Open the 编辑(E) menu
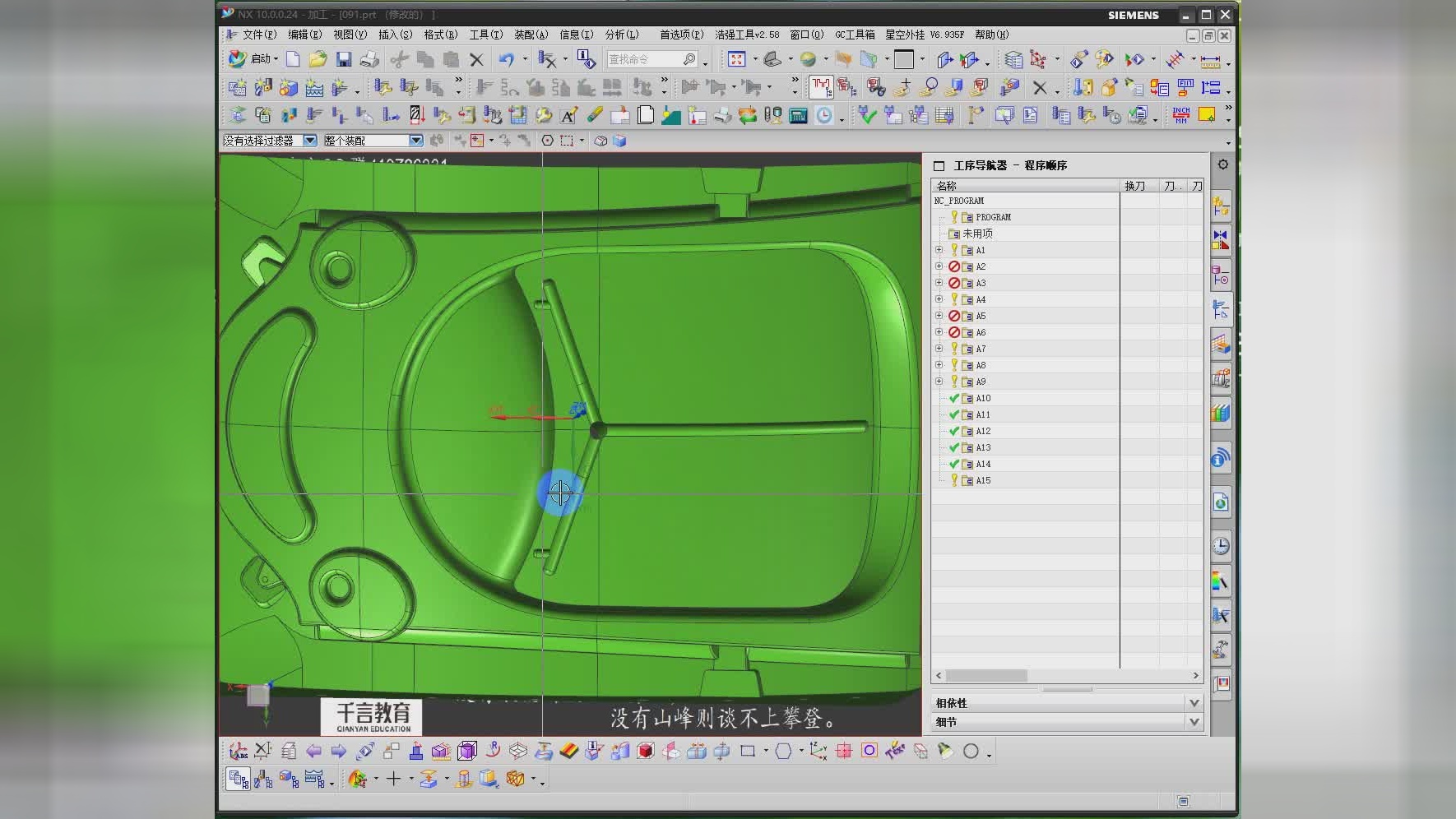Viewport: 1456px width, 819px height. 304,35
